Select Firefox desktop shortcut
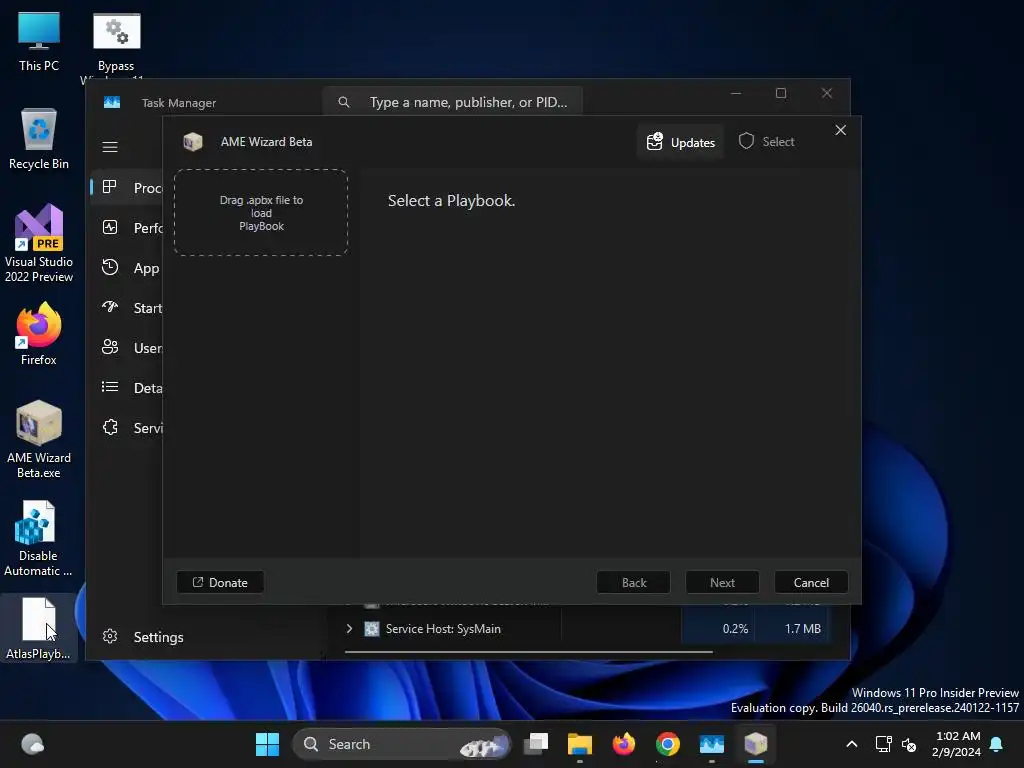 coord(39,333)
